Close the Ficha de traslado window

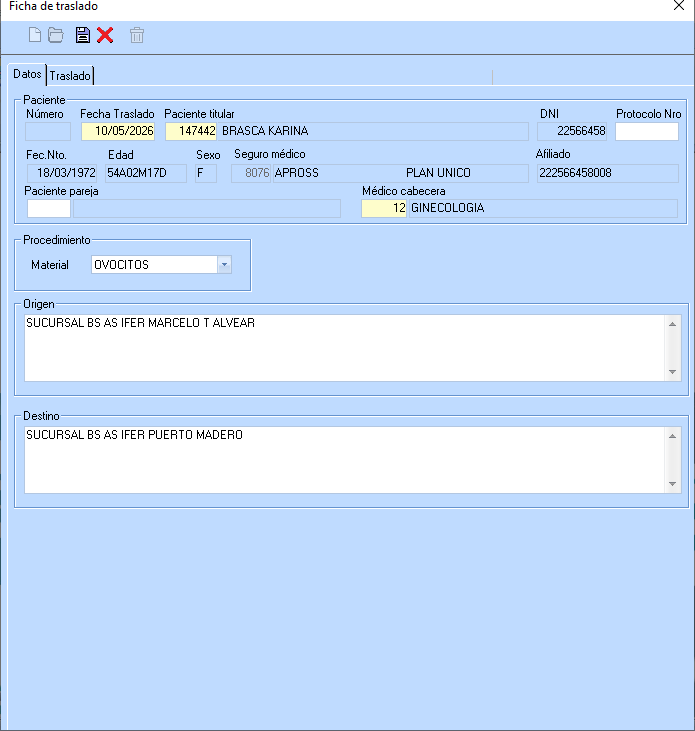point(679,6)
